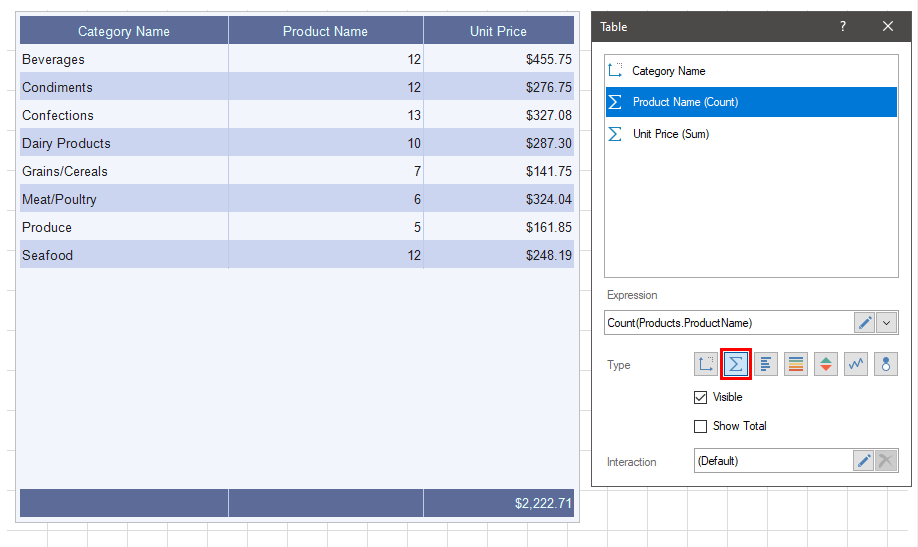Image resolution: width=918 pixels, height=547 pixels.
Task: Select the Data Bars column type
Action: pos(766,365)
